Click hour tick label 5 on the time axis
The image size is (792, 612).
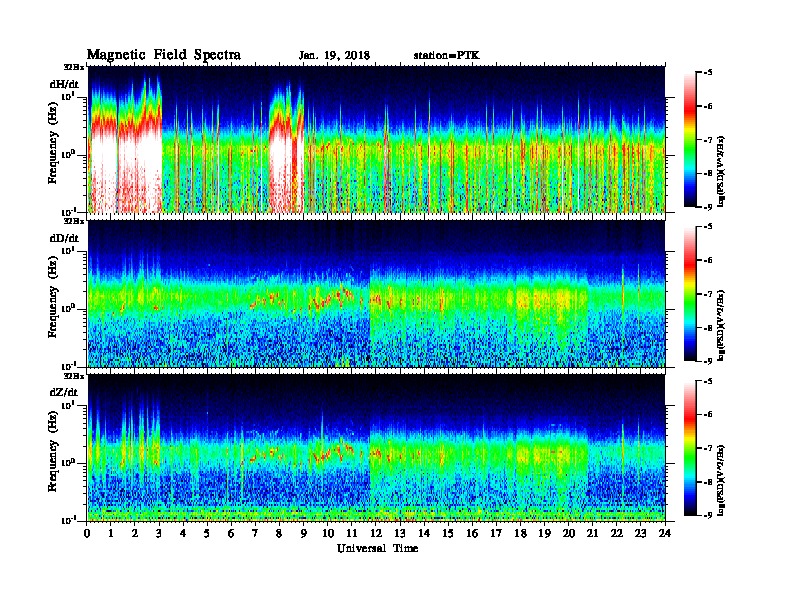point(207,534)
